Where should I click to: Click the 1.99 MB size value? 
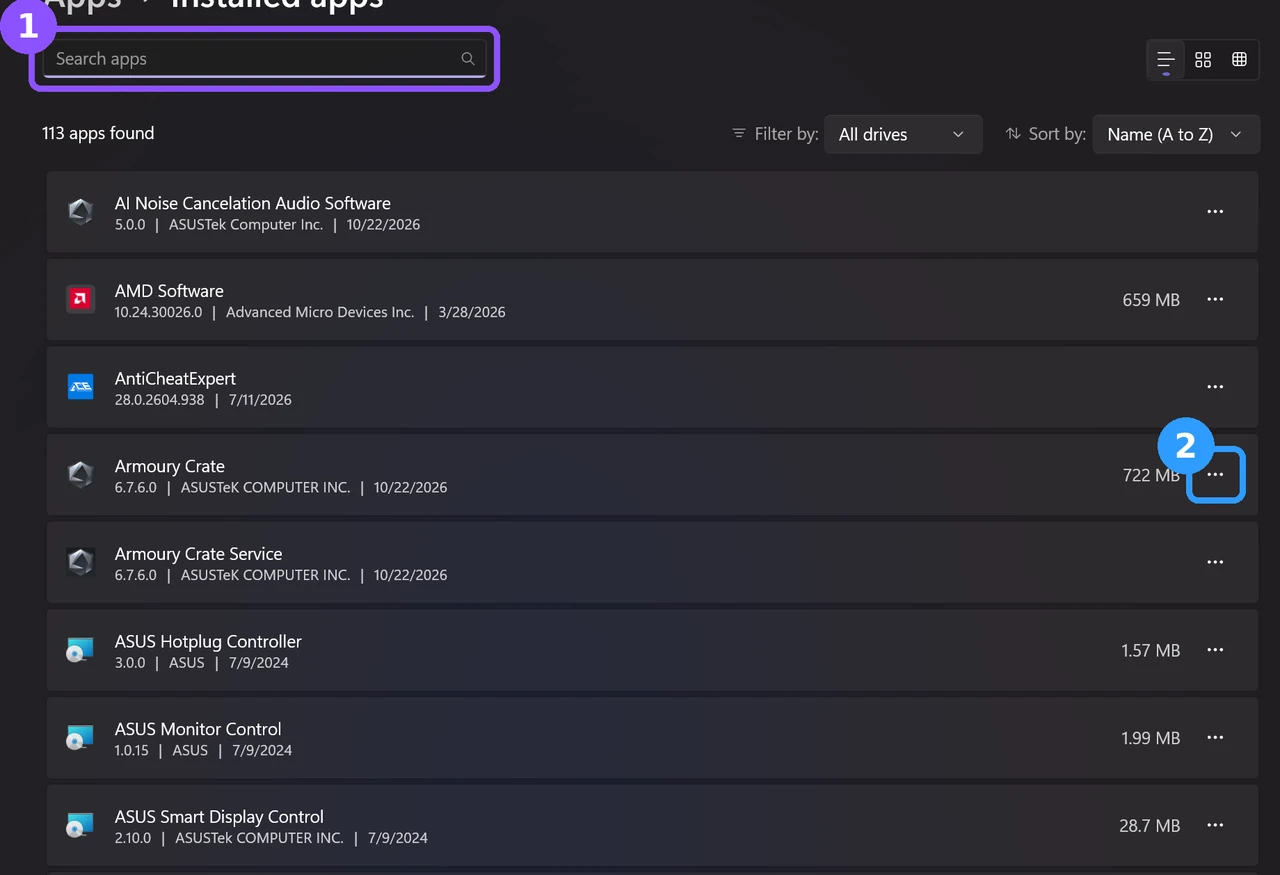point(1150,738)
